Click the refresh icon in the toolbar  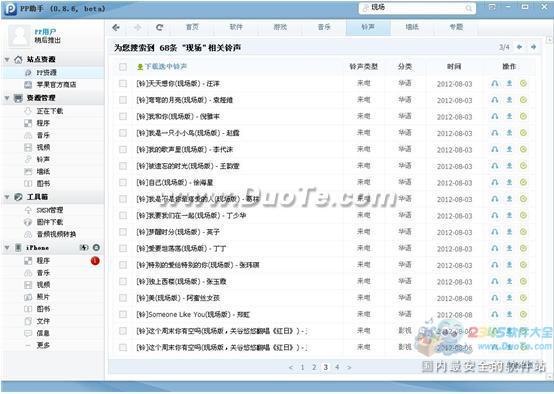click(160, 27)
